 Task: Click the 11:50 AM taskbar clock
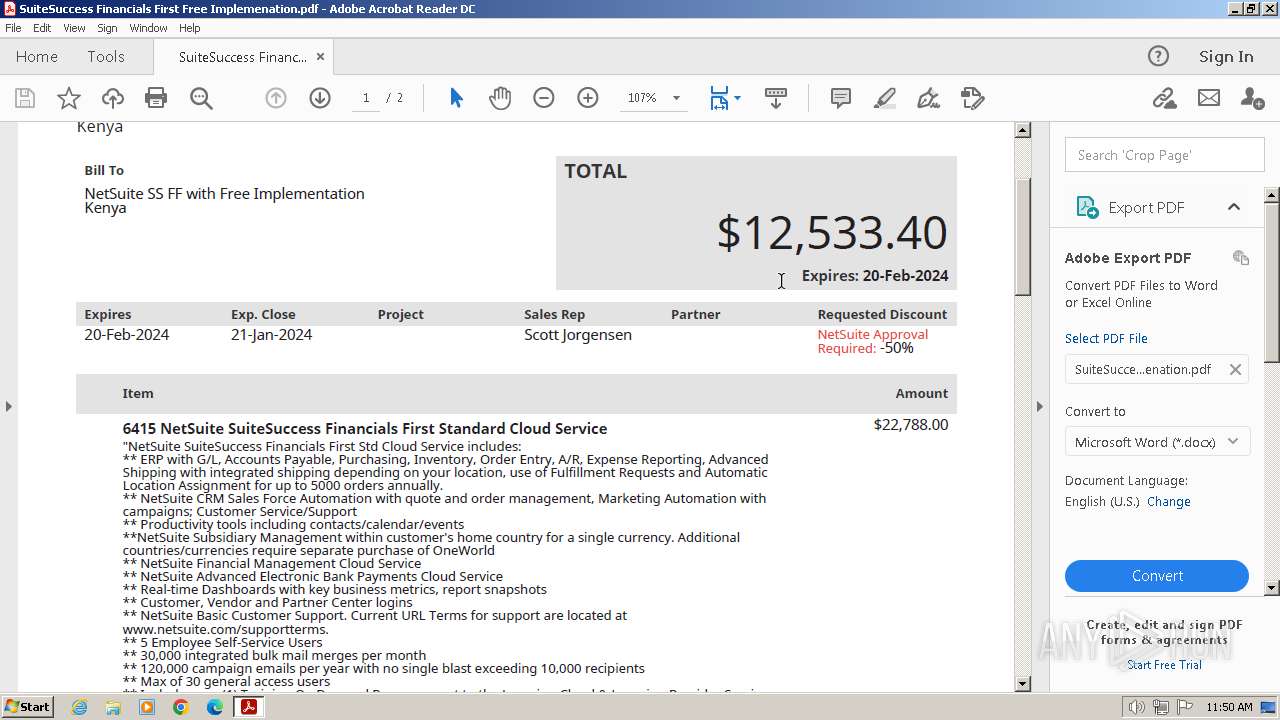1229,707
